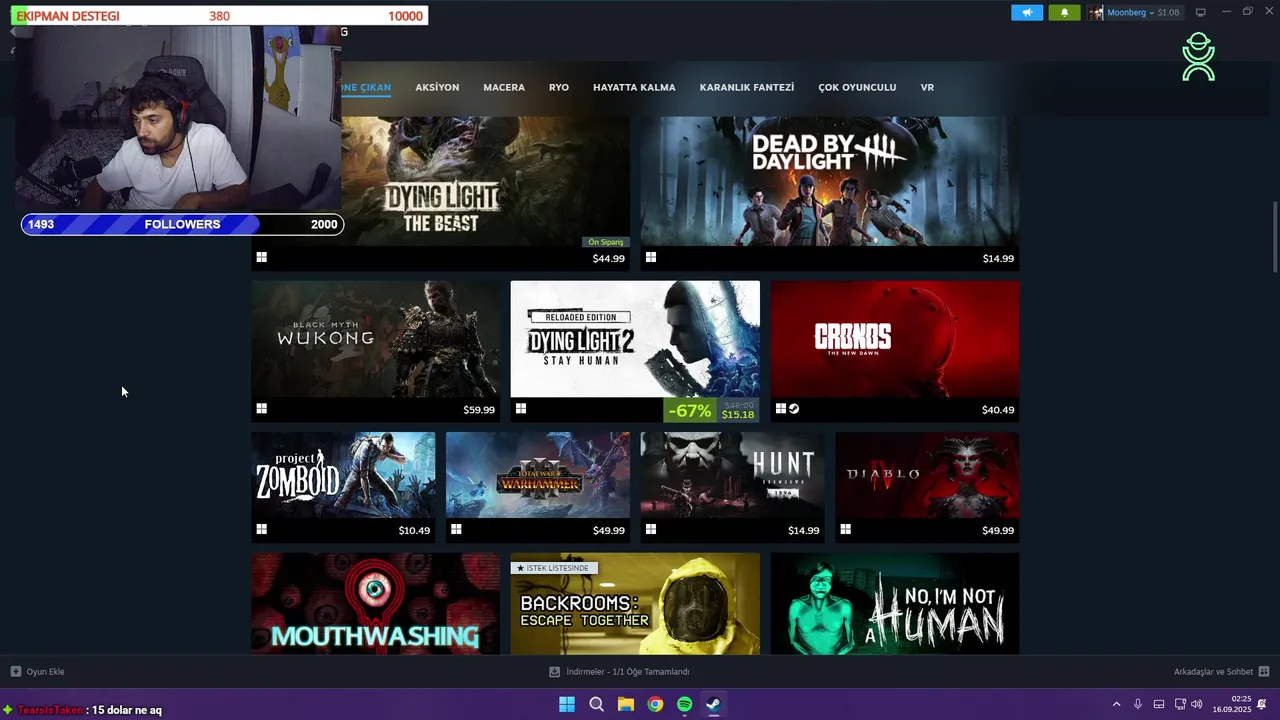Select the AKSİYON category tab

[x=437, y=87]
